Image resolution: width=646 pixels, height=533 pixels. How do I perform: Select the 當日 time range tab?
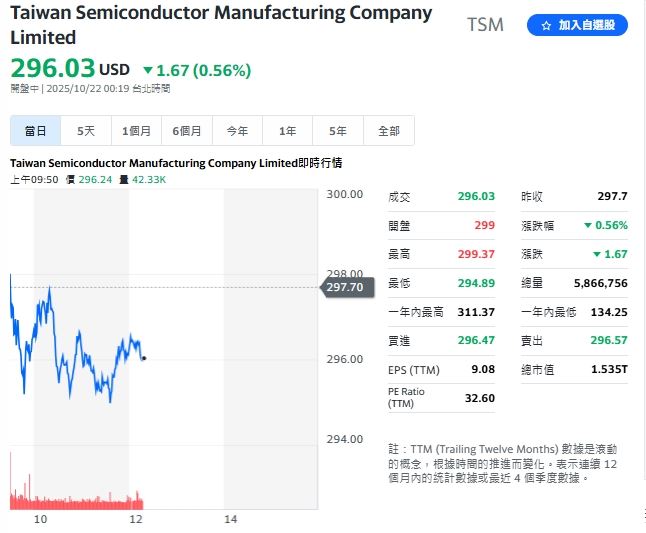tap(36, 131)
